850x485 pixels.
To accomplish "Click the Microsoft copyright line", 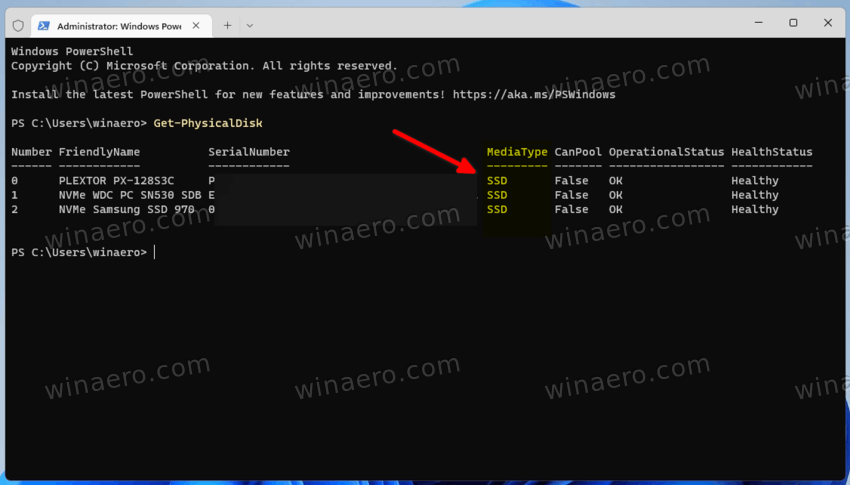I will [204, 66].
